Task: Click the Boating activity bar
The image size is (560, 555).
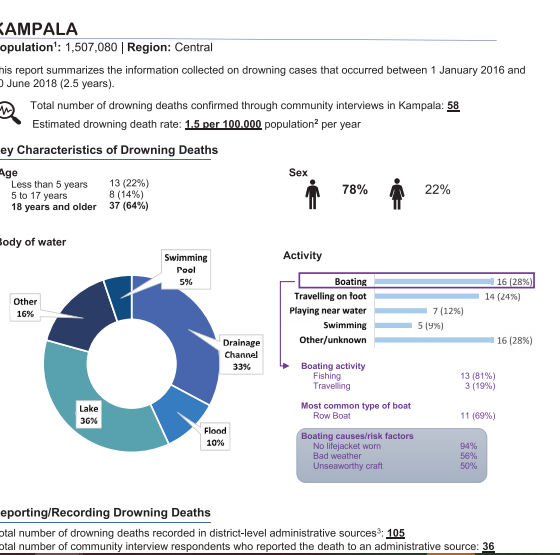Action: coord(434,281)
